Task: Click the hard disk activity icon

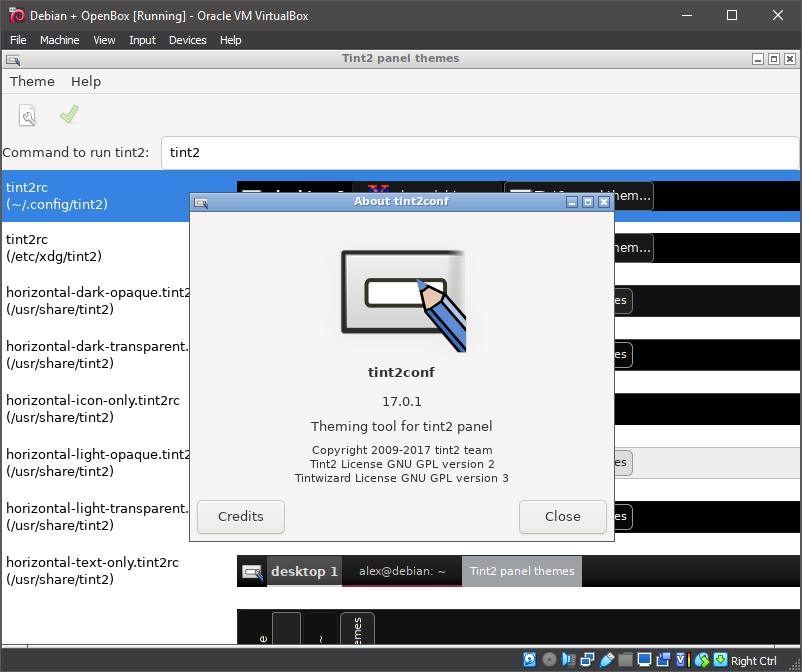Action: click(x=529, y=660)
